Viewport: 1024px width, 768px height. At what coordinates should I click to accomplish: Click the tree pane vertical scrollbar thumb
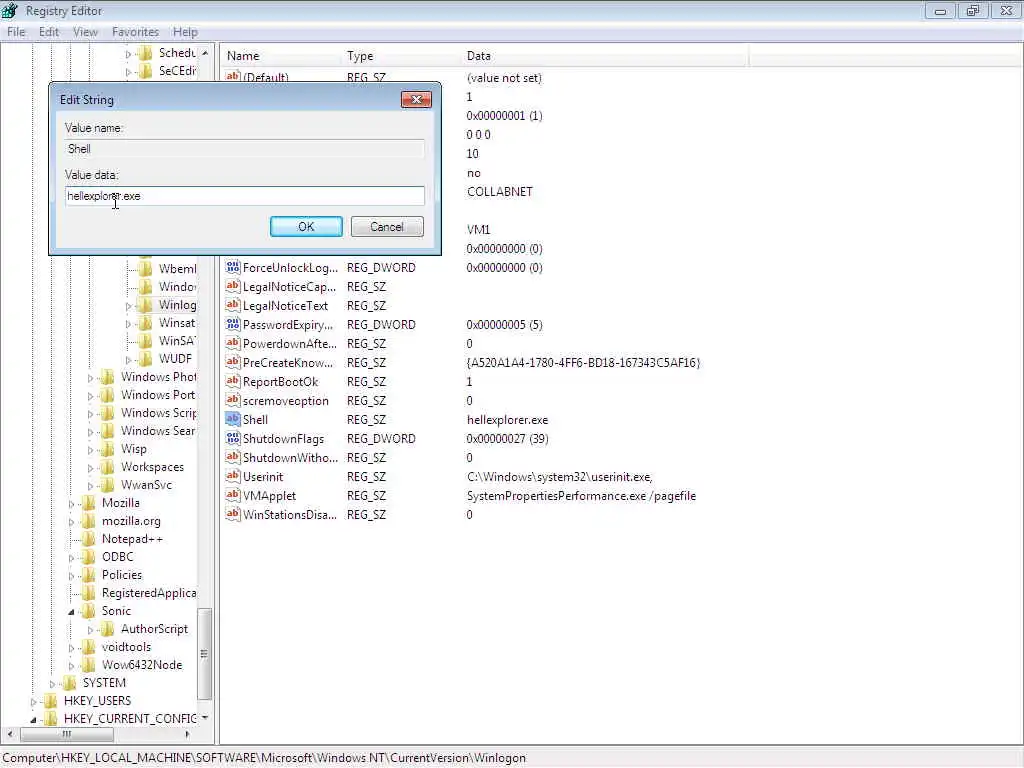[204, 653]
